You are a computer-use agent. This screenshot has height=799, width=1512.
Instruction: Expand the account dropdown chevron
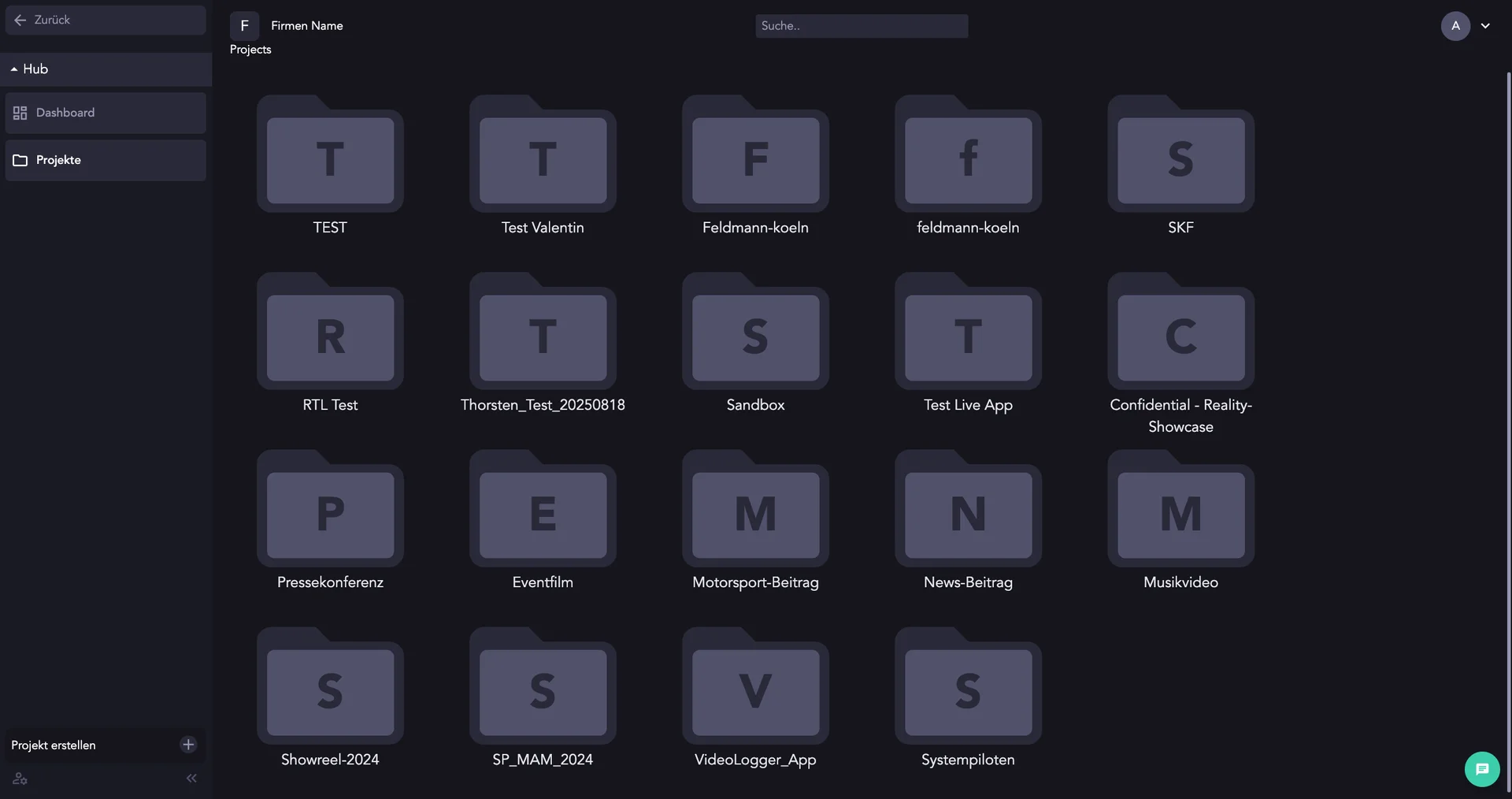pos(1485,26)
